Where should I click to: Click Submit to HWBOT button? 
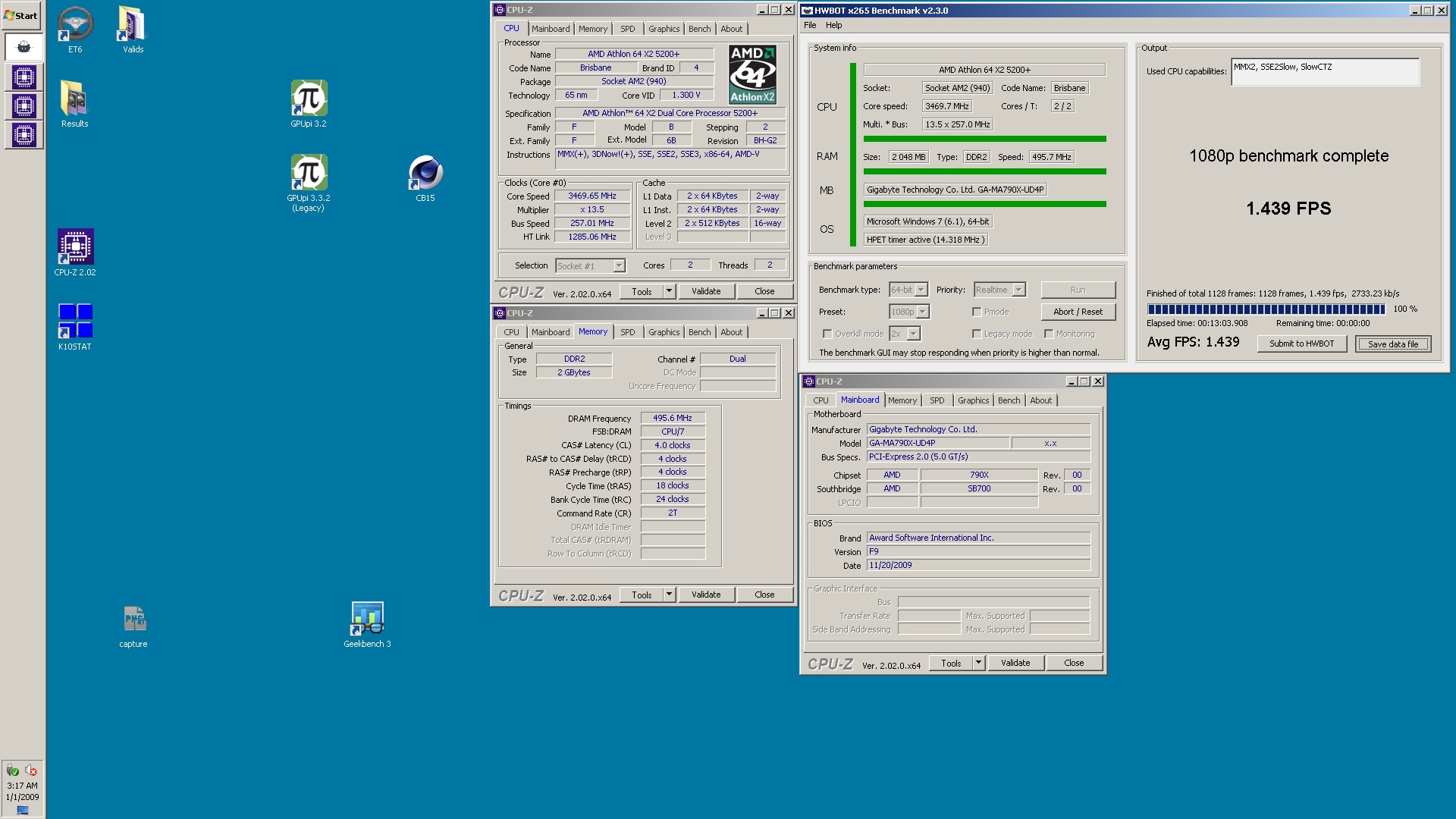pos(1302,344)
